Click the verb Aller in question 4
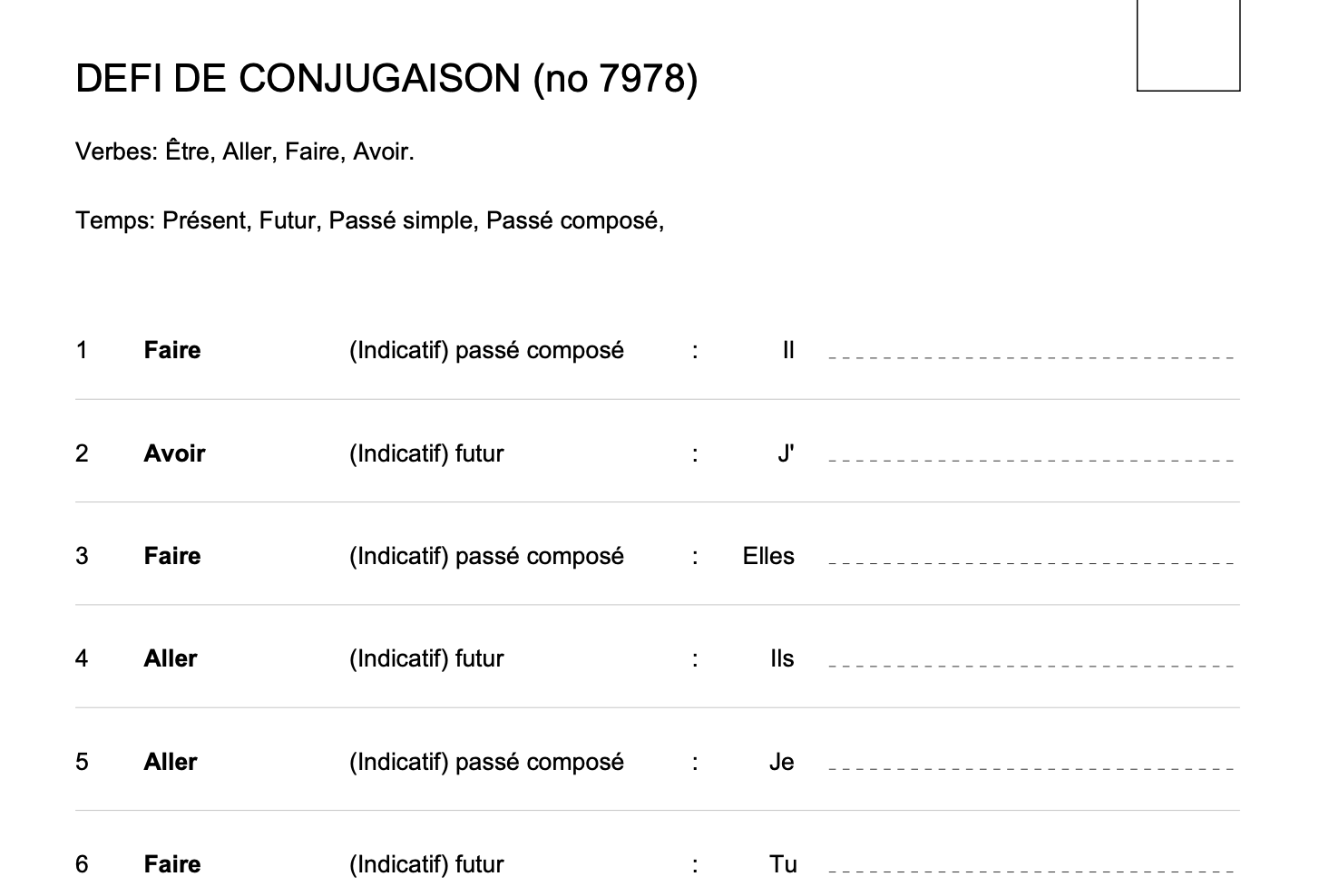The image size is (1339, 896). [171, 658]
